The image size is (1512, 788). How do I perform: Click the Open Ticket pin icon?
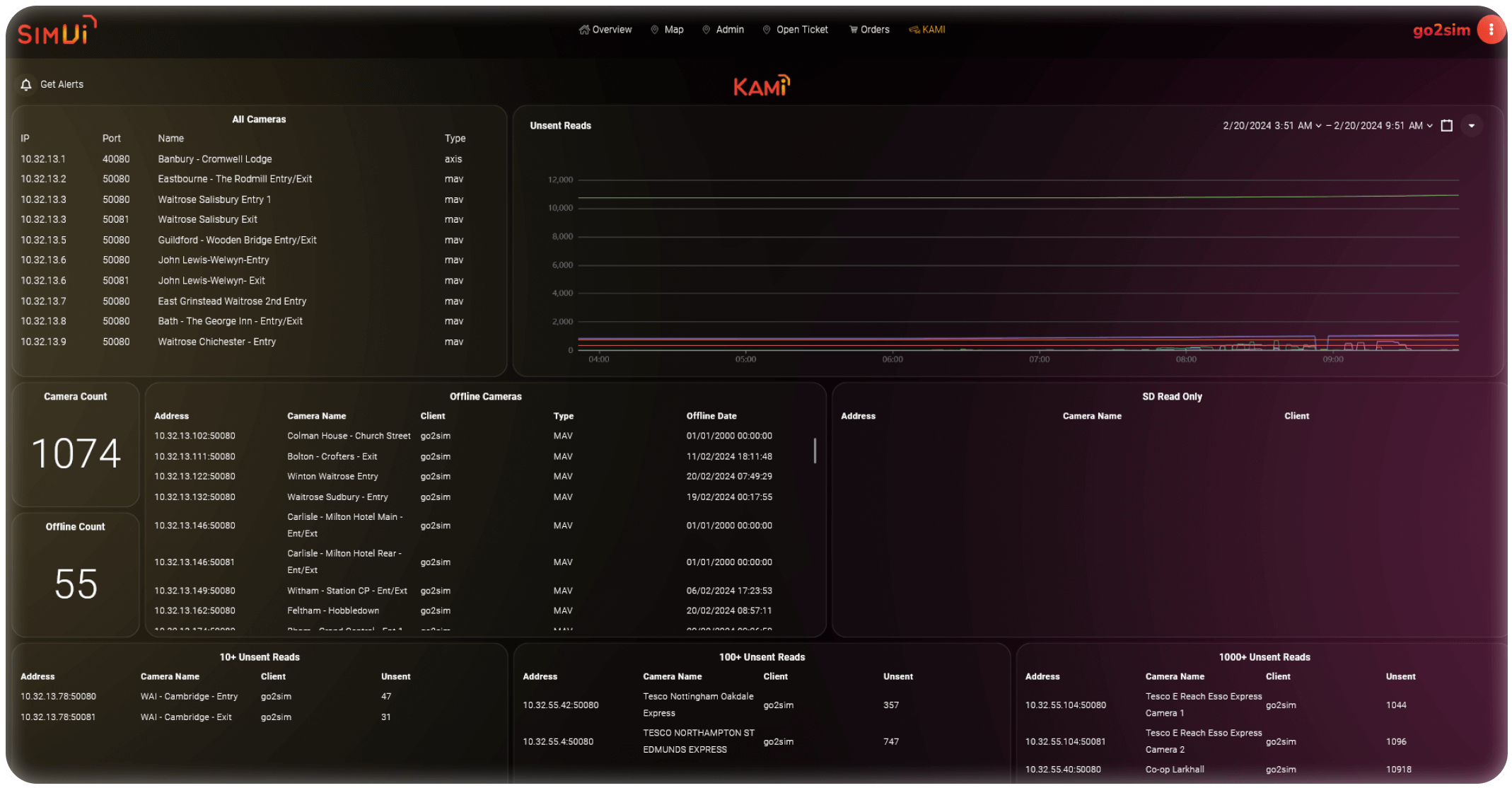pyautogui.click(x=767, y=30)
